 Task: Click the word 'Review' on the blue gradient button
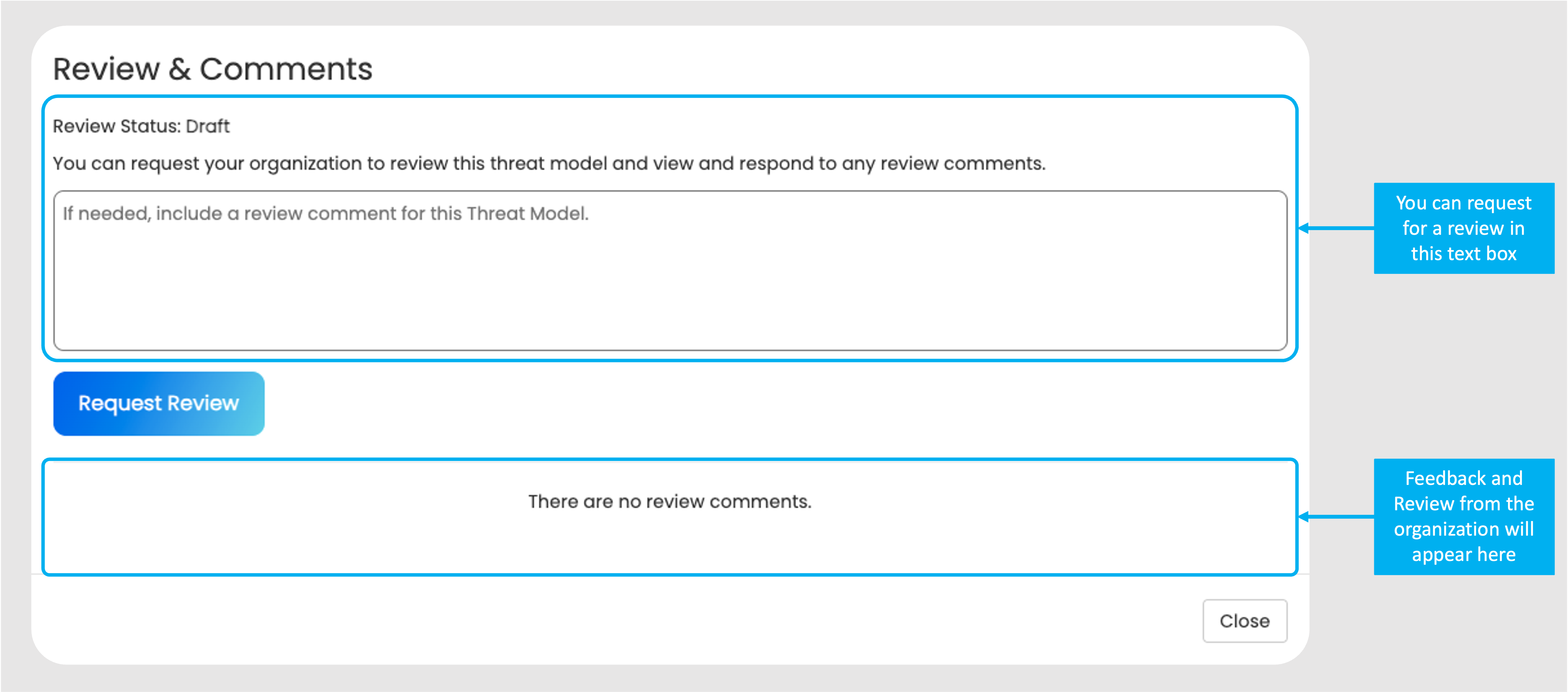[203, 403]
